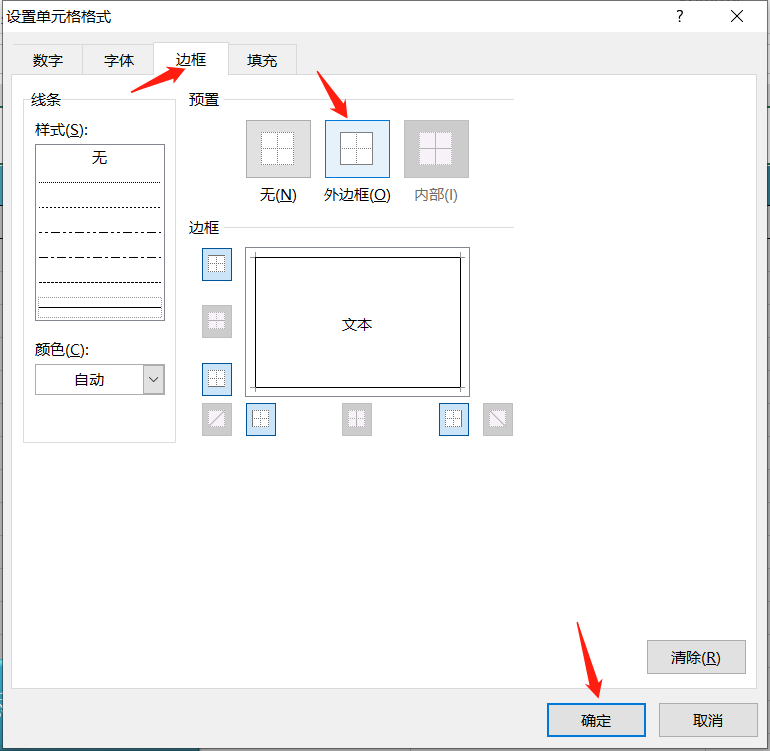Click the 文本 border preview area
The height and width of the screenshot is (751, 770).
click(358, 322)
